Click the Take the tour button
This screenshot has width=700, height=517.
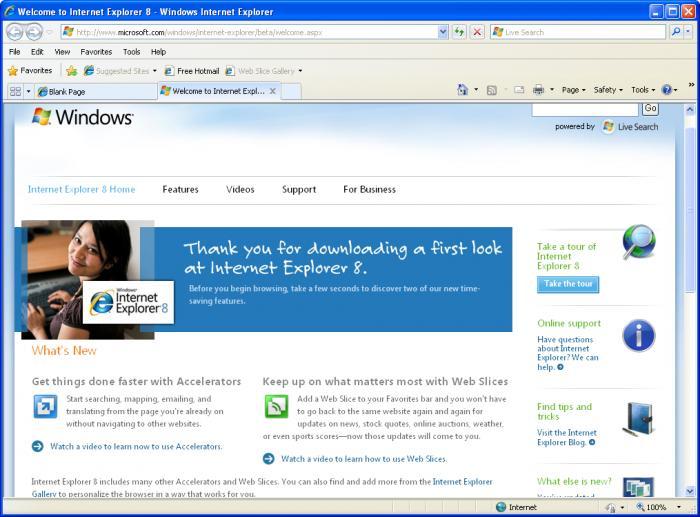tap(568, 284)
